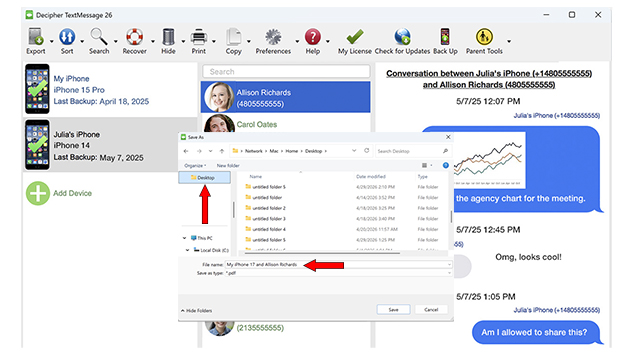Click Mac in the address breadcrumb

274,151
